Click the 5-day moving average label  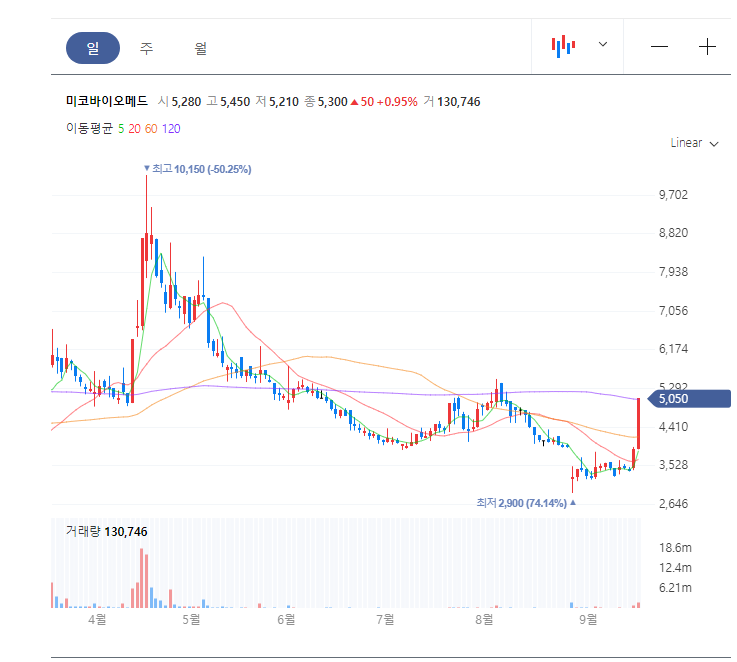pyautogui.click(x=121, y=129)
